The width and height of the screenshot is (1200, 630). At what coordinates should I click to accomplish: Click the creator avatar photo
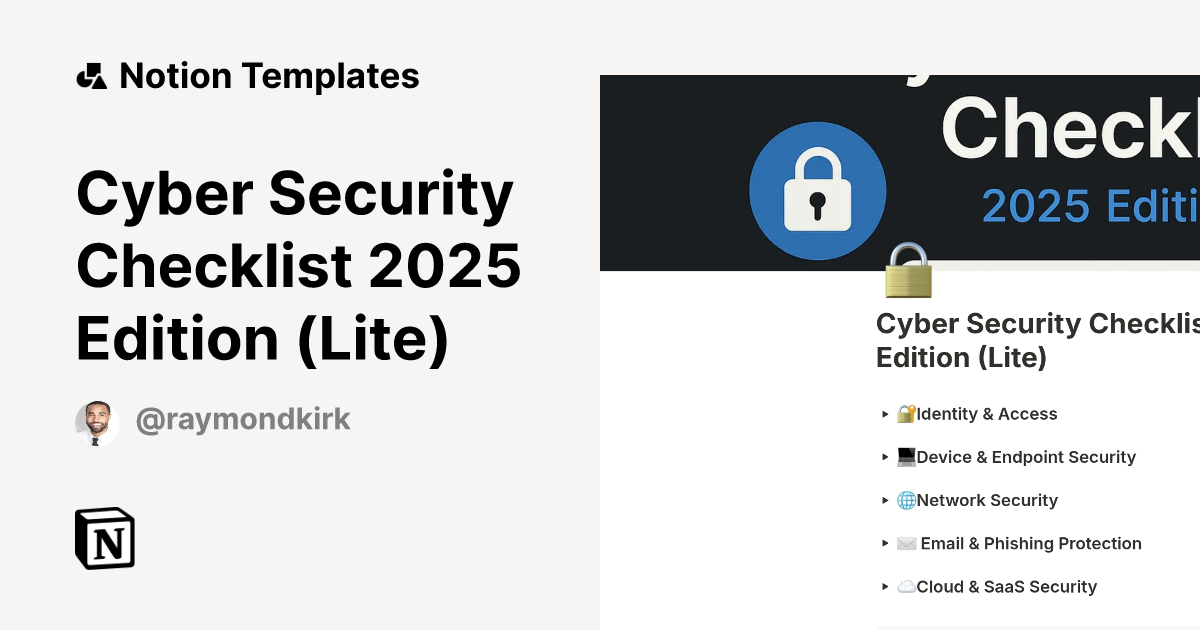click(96, 420)
